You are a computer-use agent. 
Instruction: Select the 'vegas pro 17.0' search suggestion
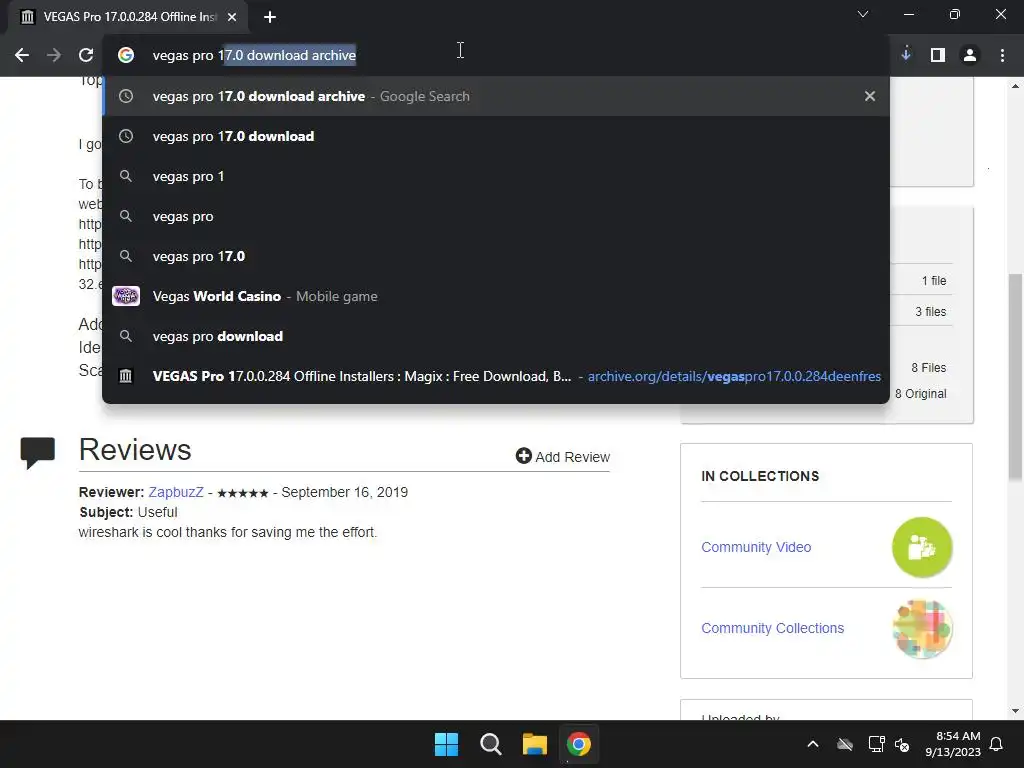coord(496,257)
